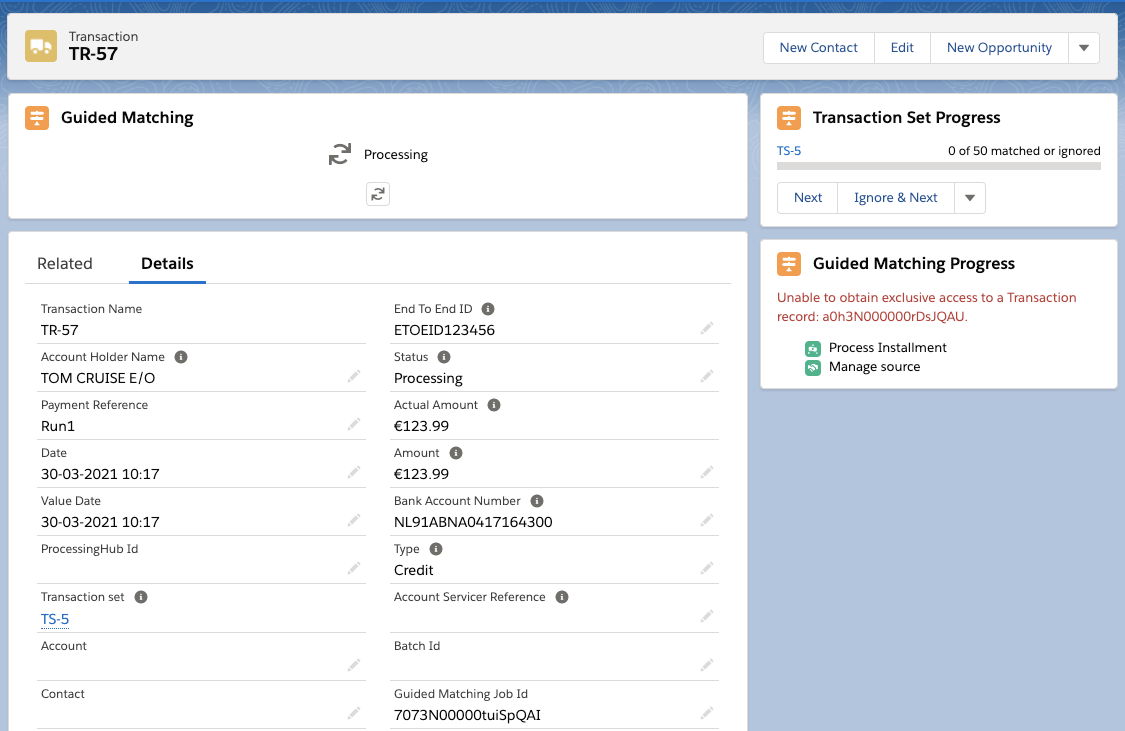
Task: Click info icon next to Transaction set
Action: pyautogui.click(x=141, y=597)
